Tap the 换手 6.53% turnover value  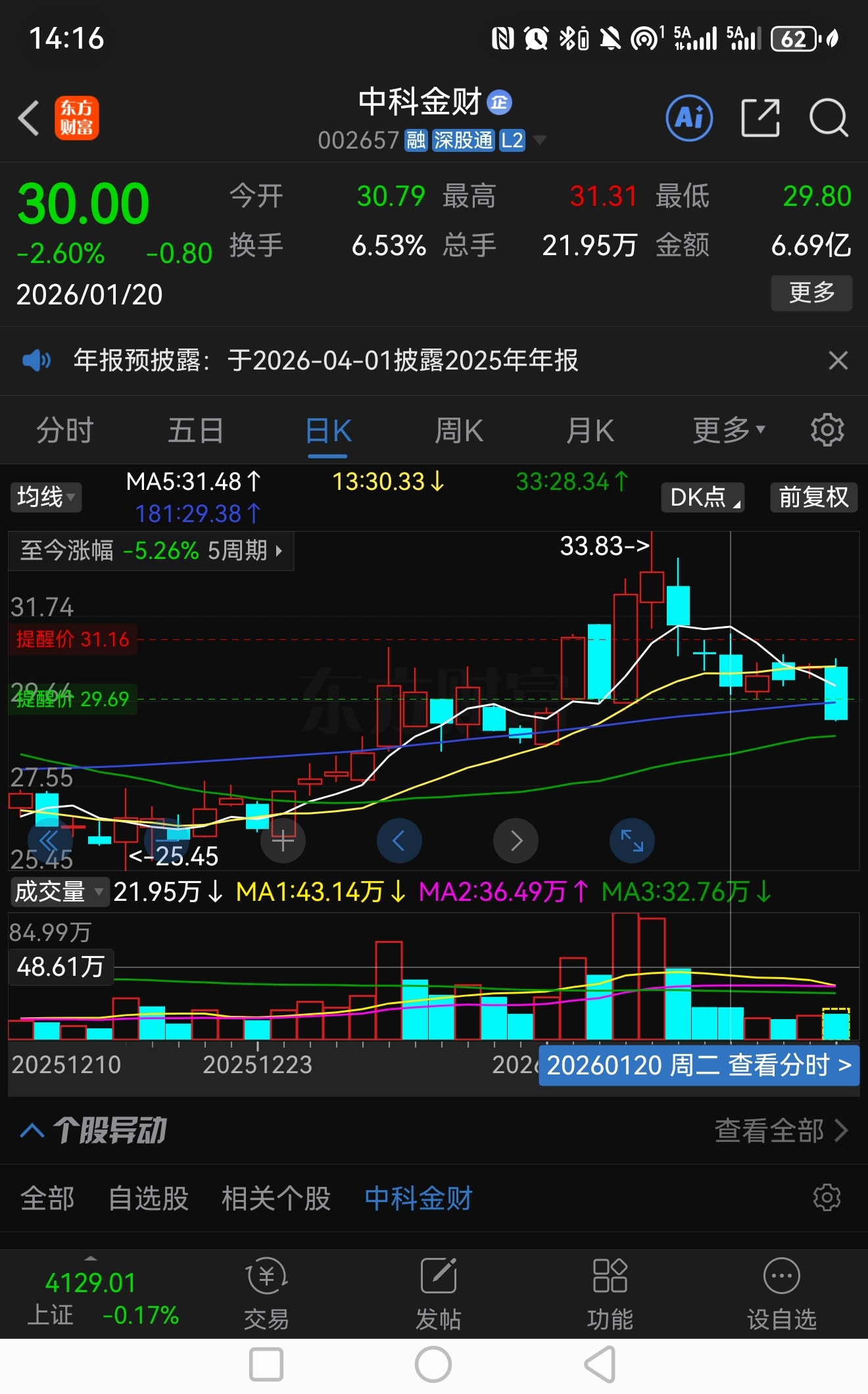[x=389, y=246]
